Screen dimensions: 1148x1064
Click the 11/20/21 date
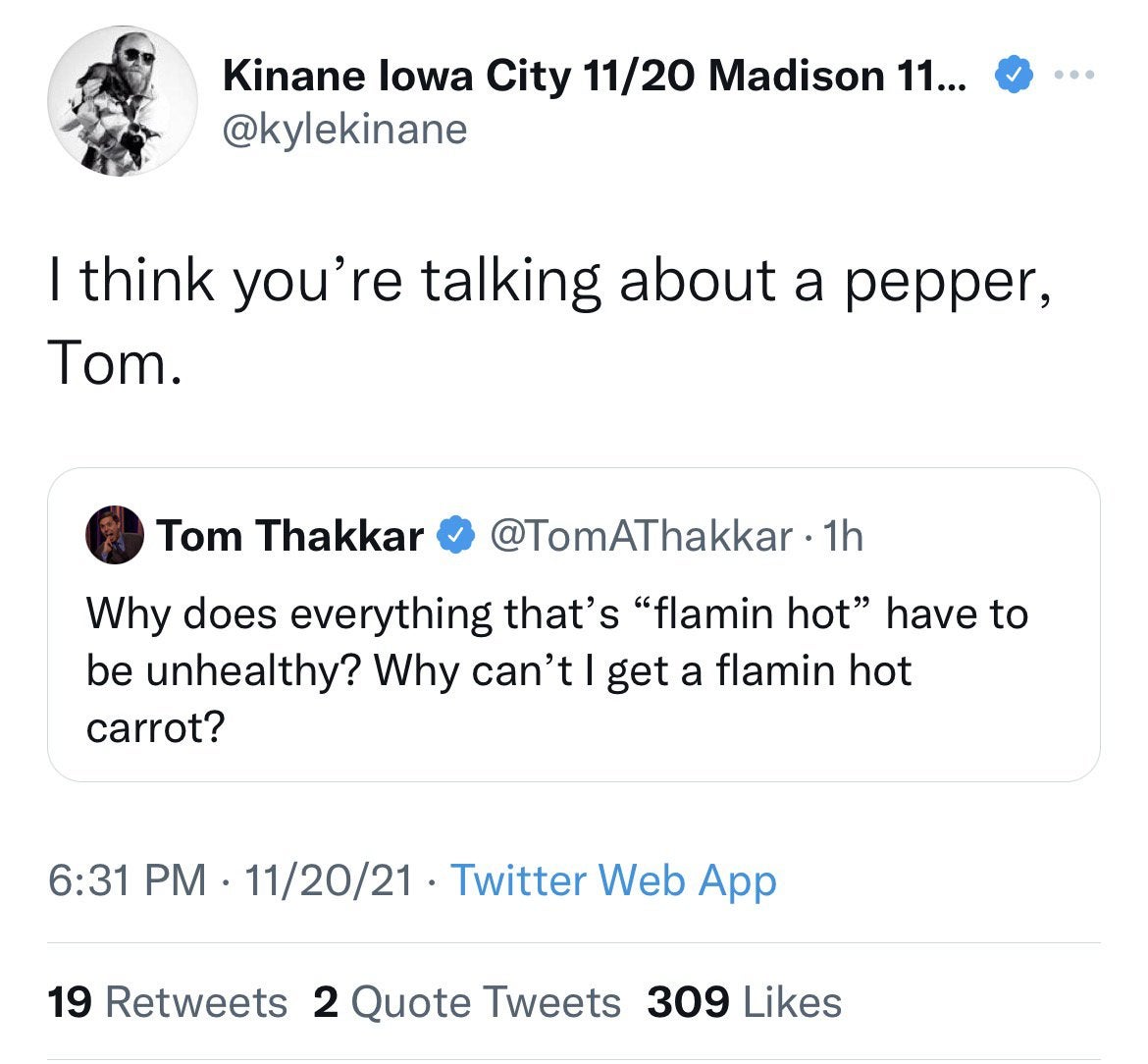(330, 880)
